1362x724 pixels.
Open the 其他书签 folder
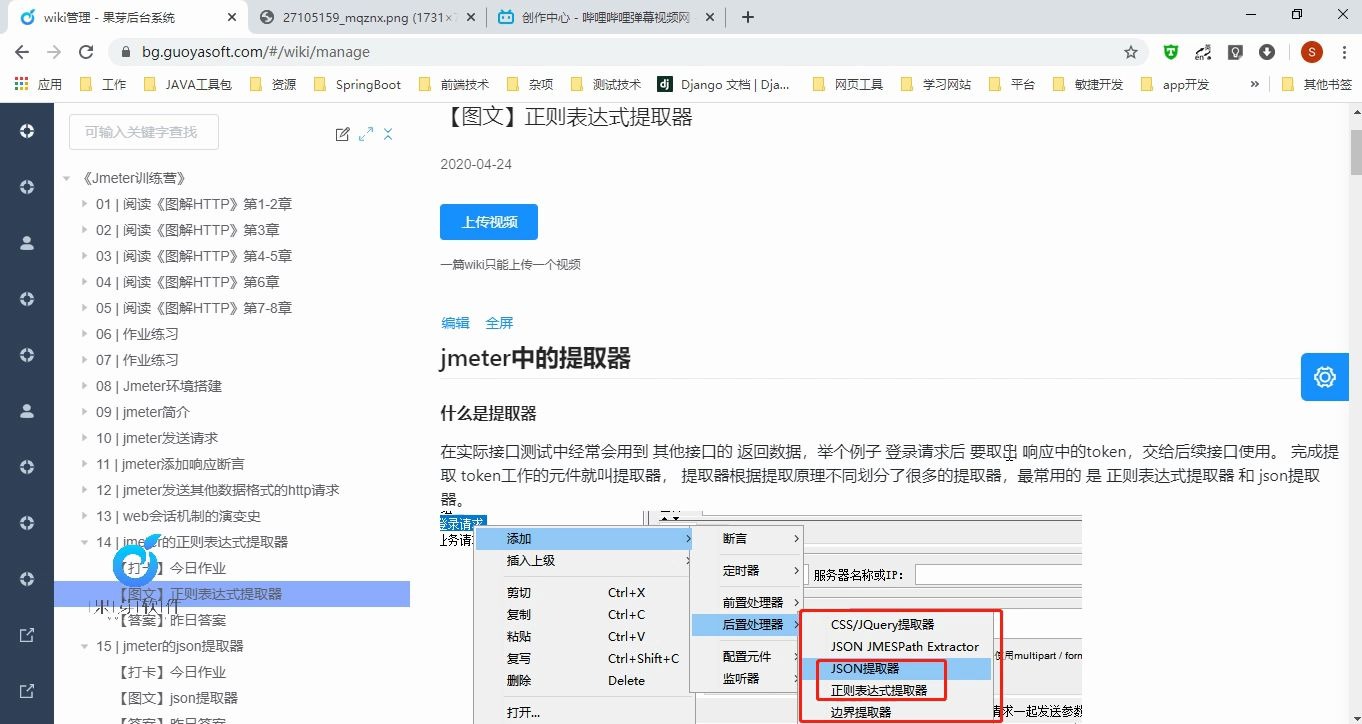click(x=1317, y=84)
